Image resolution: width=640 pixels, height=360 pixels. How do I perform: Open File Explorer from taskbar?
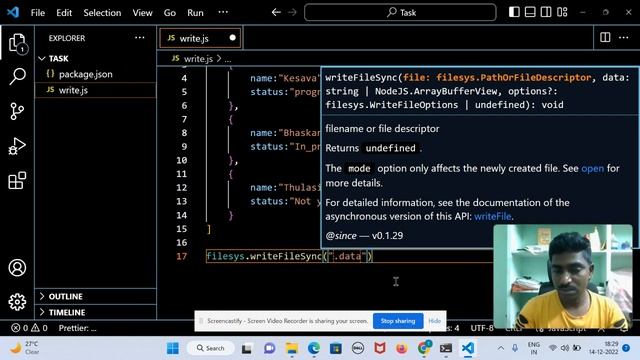(x=291, y=349)
